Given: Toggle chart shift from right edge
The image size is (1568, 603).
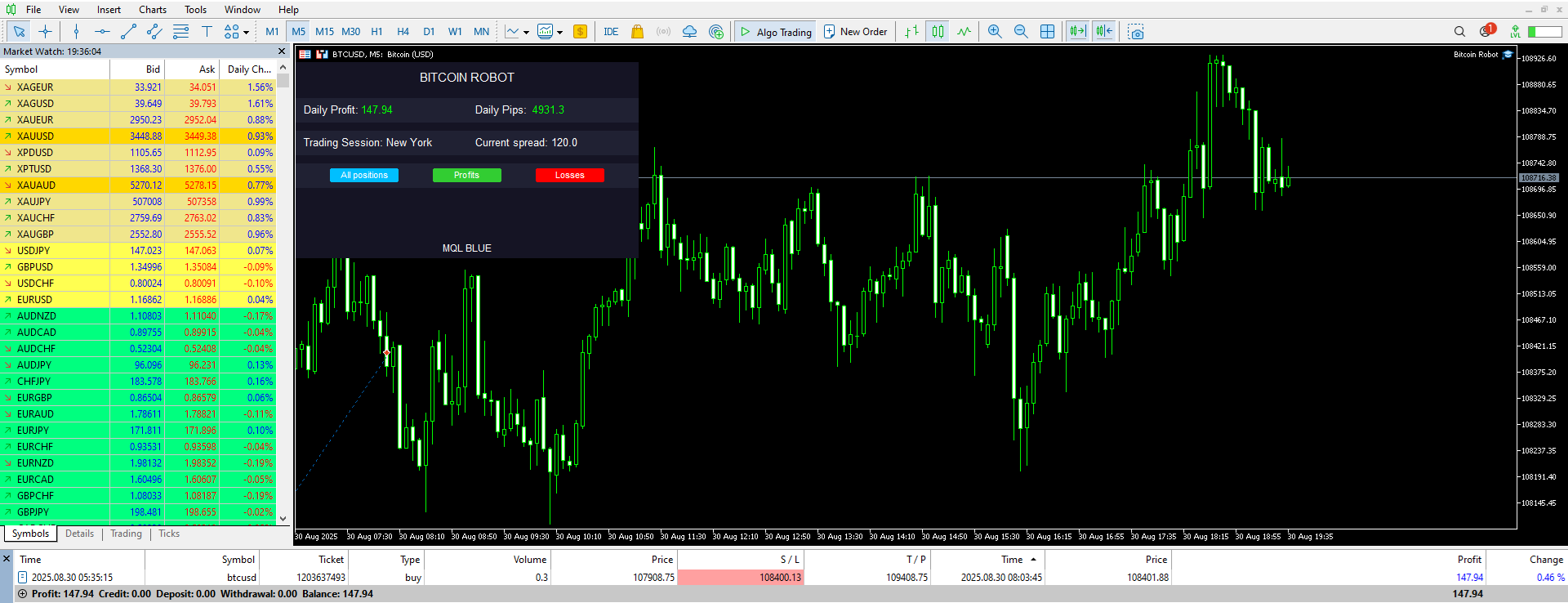Looking at the screenshot, I should tap(1103, 32).
